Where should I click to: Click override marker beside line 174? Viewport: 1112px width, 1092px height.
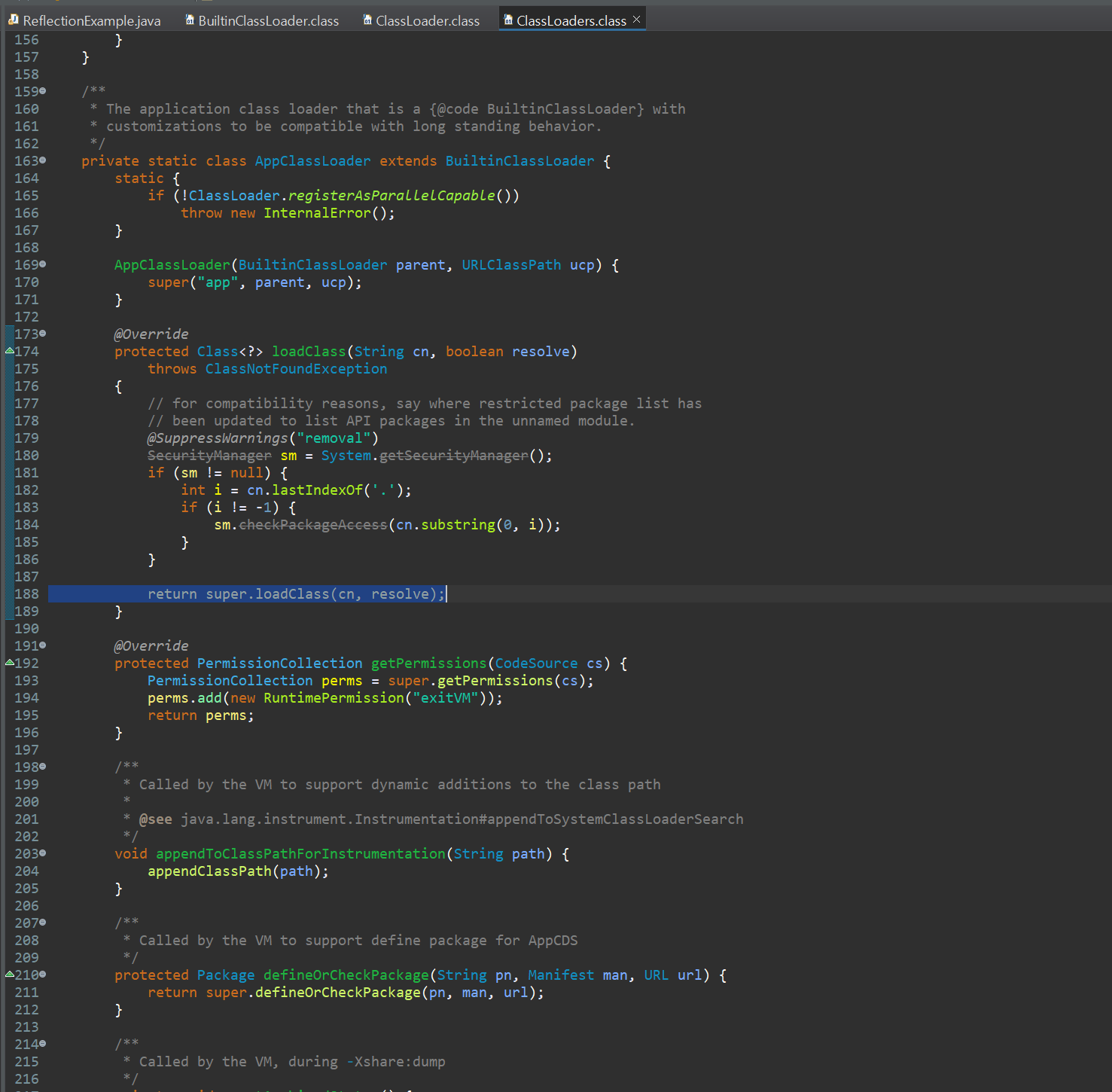click(x=9, y=350)
